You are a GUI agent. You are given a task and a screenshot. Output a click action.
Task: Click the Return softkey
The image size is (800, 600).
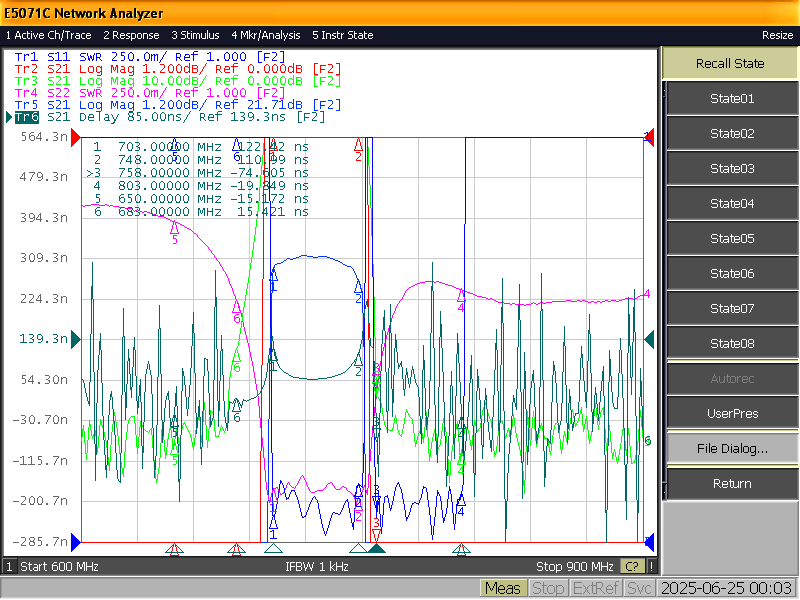[732, 484]
